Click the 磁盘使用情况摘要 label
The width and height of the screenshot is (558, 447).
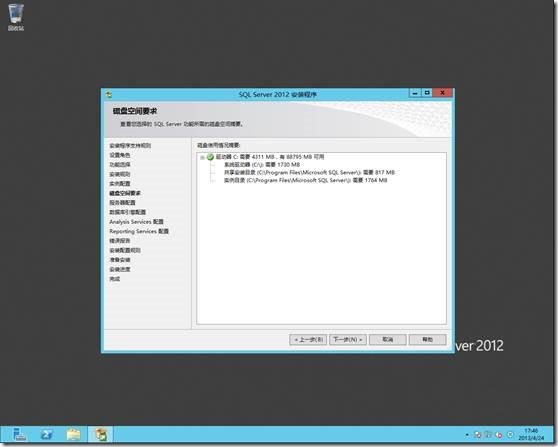[219, 145]
